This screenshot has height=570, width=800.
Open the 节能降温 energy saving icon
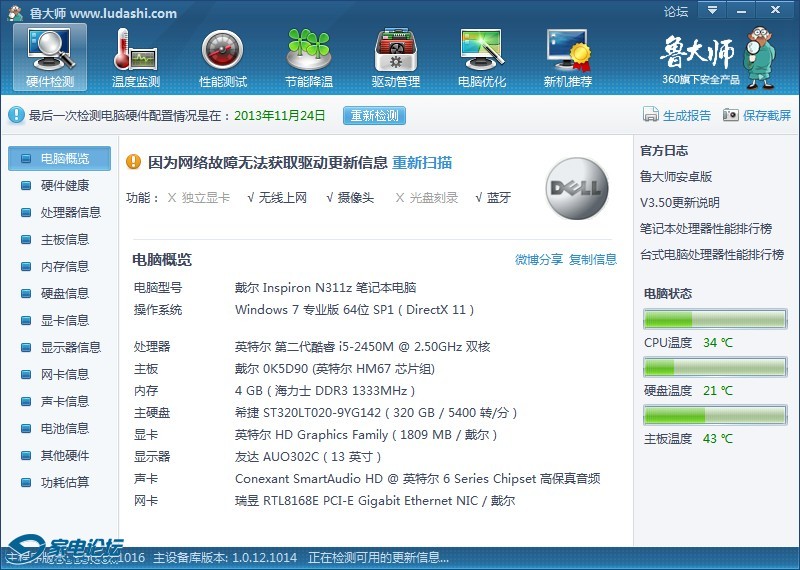click(309, 50)
